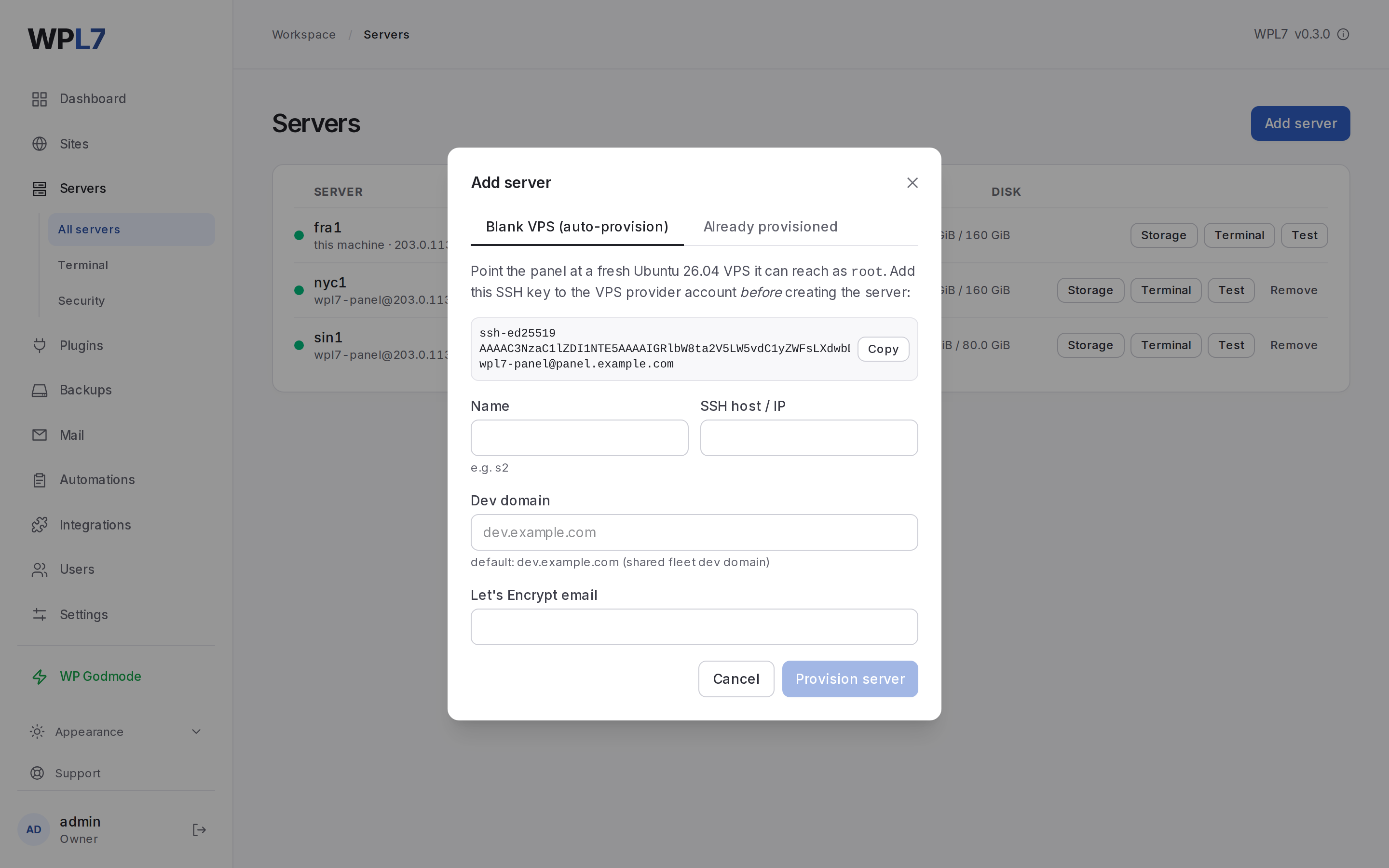
Task: Expand the Appearance chevron
Action: click(196, 732)
